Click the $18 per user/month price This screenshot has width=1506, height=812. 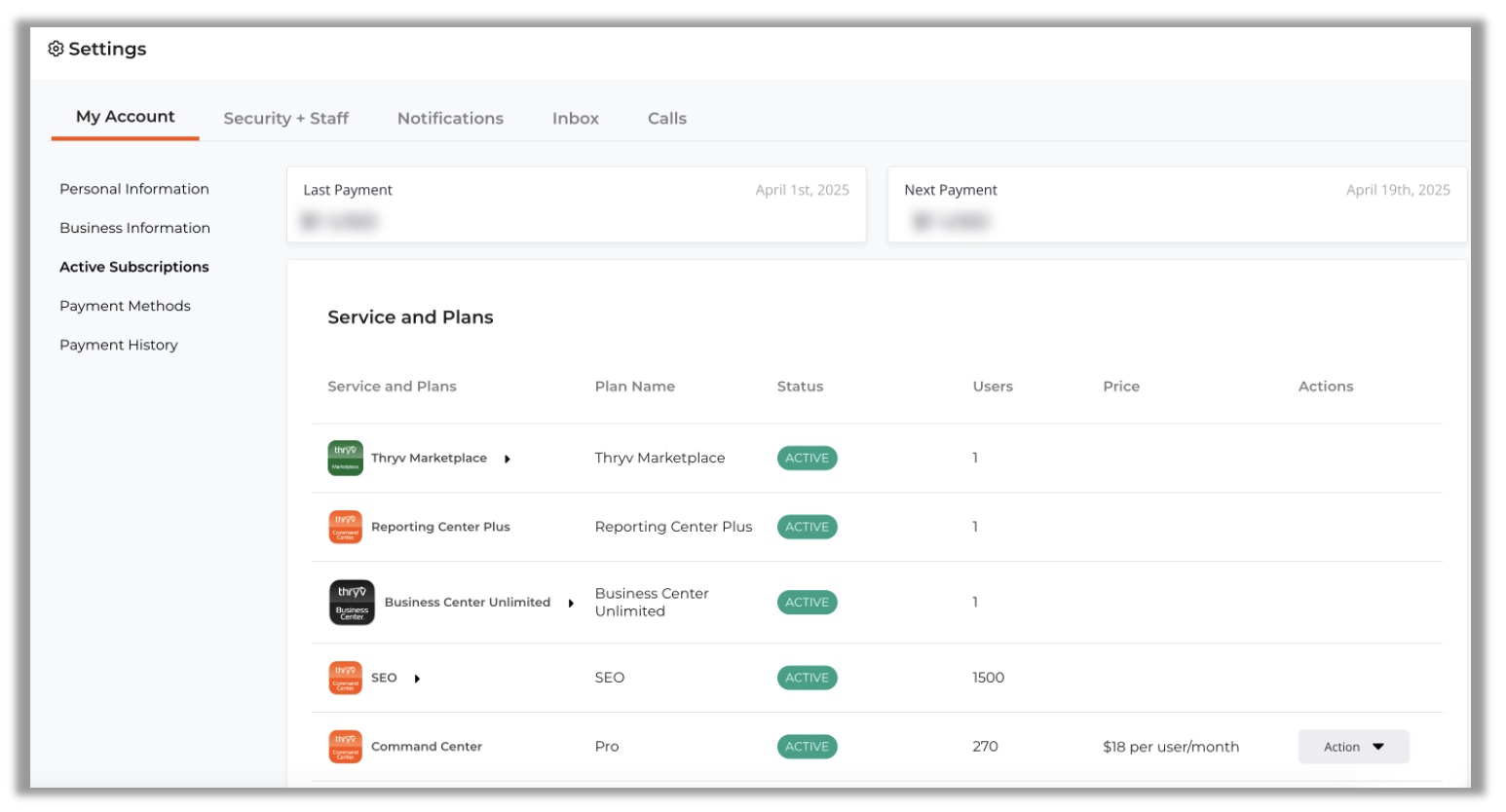pos(1171,747)
